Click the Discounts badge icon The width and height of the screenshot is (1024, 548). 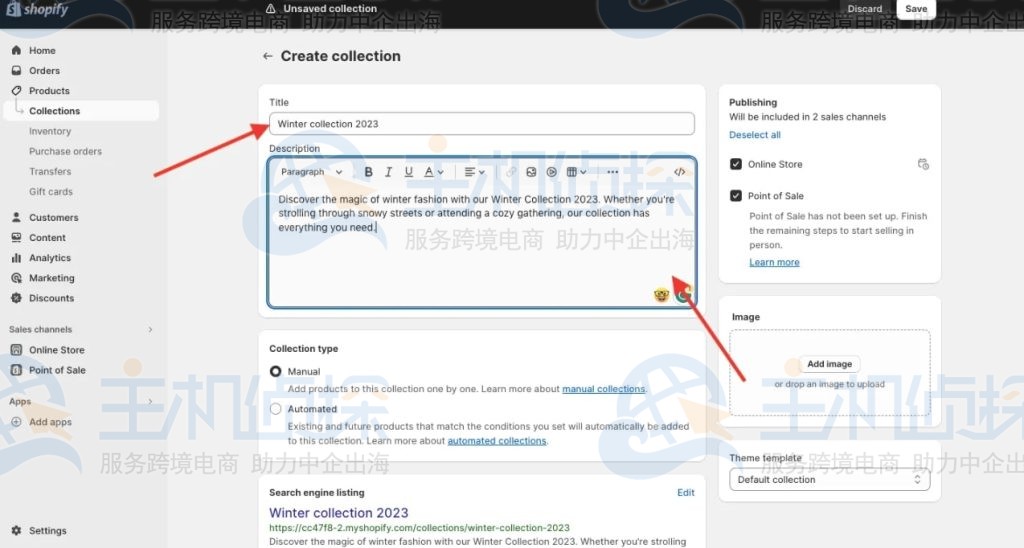click(16, 298)
